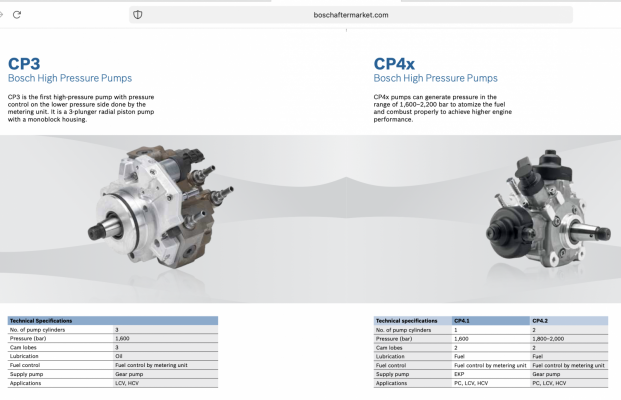621x400 pixels.
Task: Click the EKP supply pump cell for CP4.1
Action: pyautogui.click(x=491, y=374)
